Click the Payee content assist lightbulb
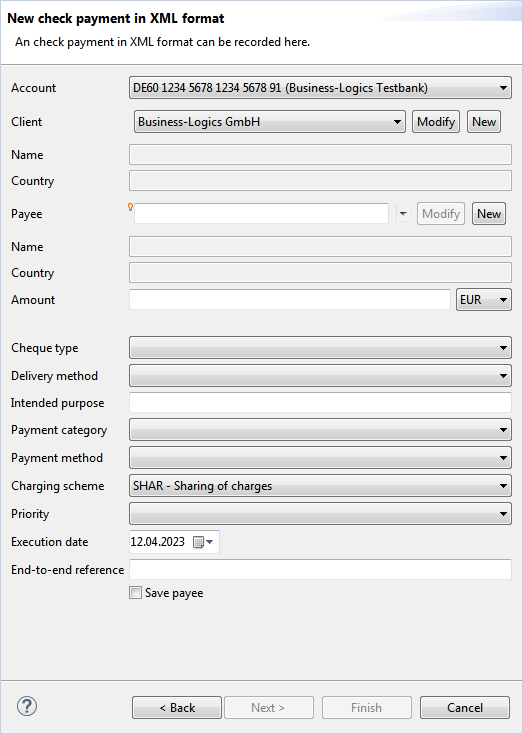Screen dimensions: 523x734 tap(131, 207)
